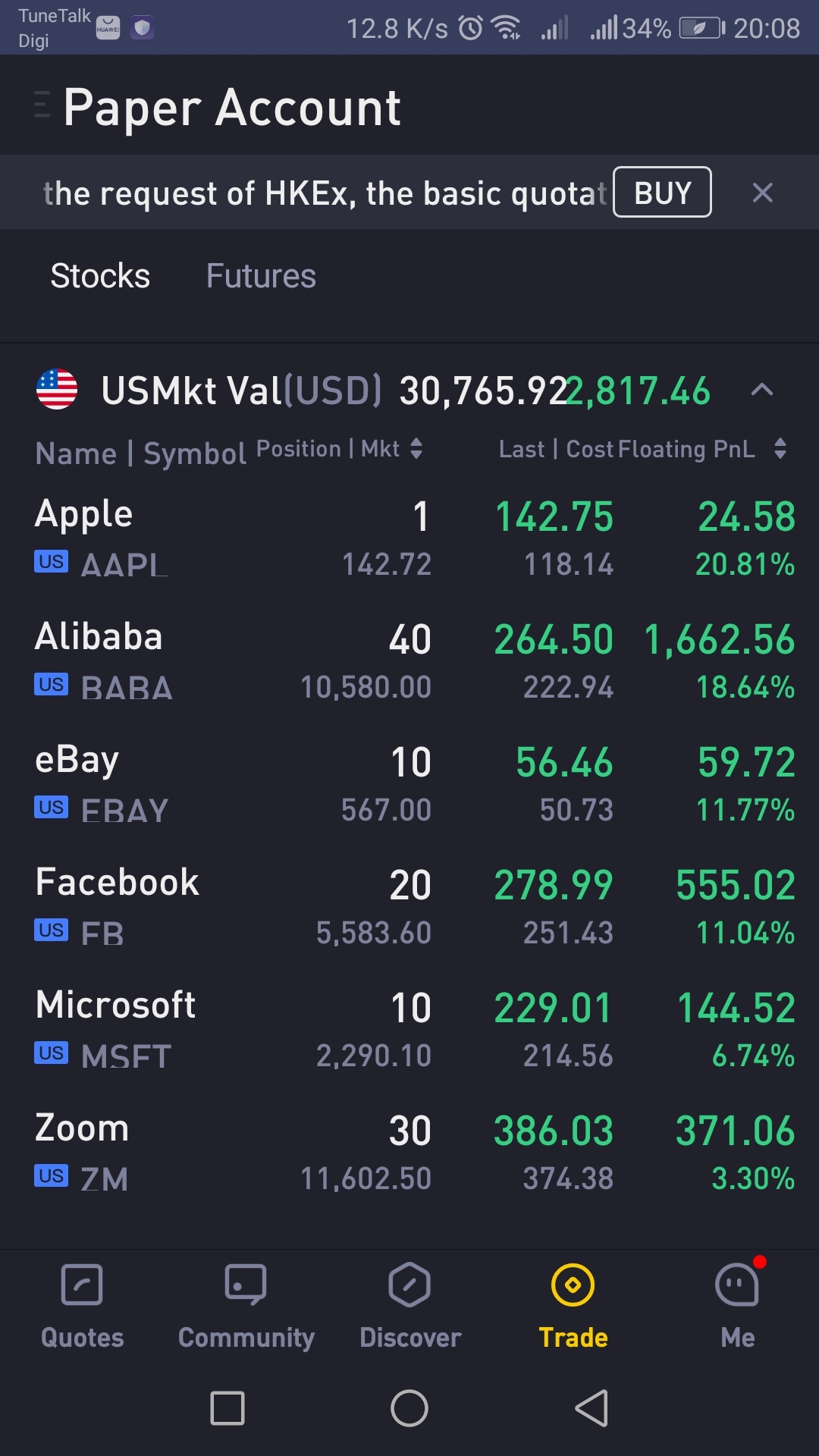Sort by Floating PnL arrows
This screenshot has width=819, height=1456.
pyautogui.click(x=780, y=448)
